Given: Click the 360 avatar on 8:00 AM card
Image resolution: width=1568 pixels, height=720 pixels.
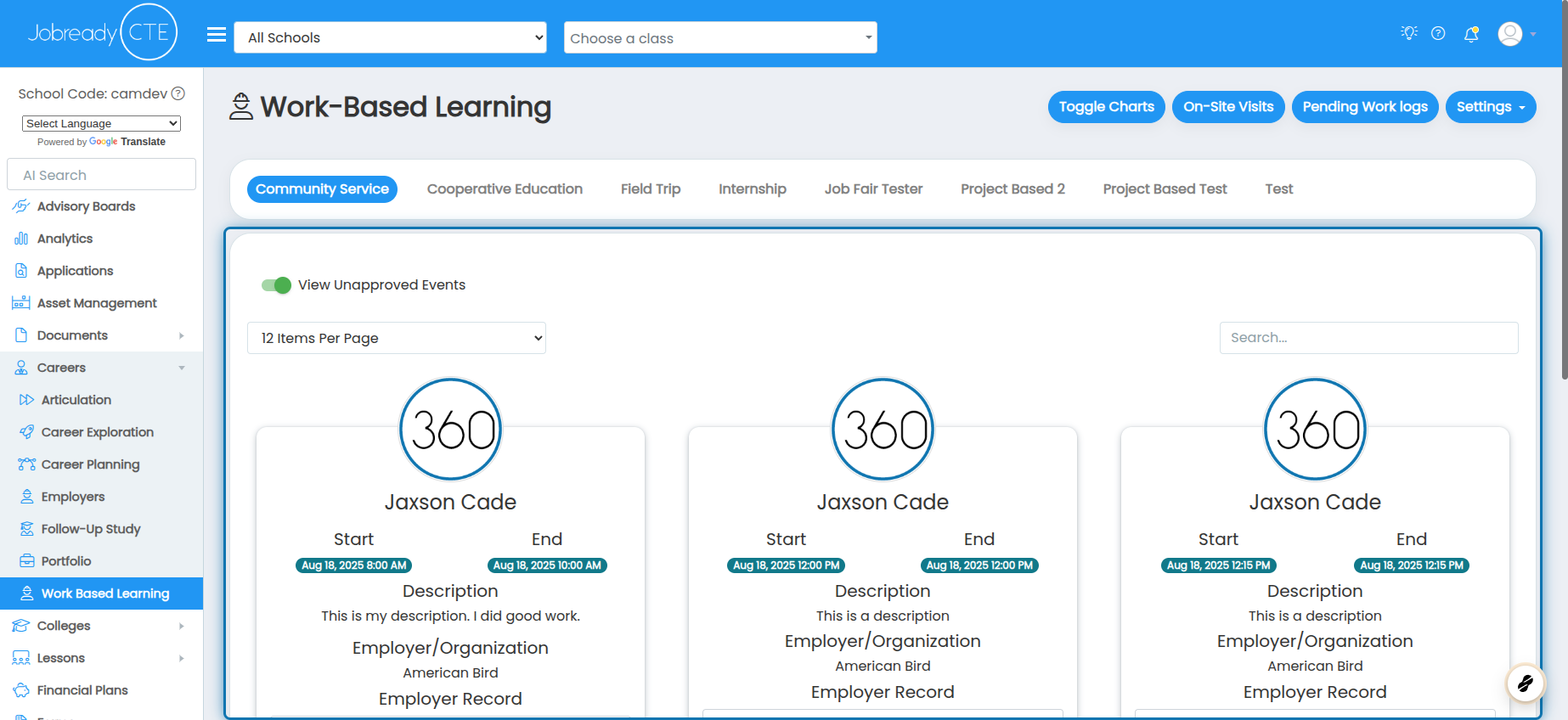Looking at the screenshot, I should point(451,430).
